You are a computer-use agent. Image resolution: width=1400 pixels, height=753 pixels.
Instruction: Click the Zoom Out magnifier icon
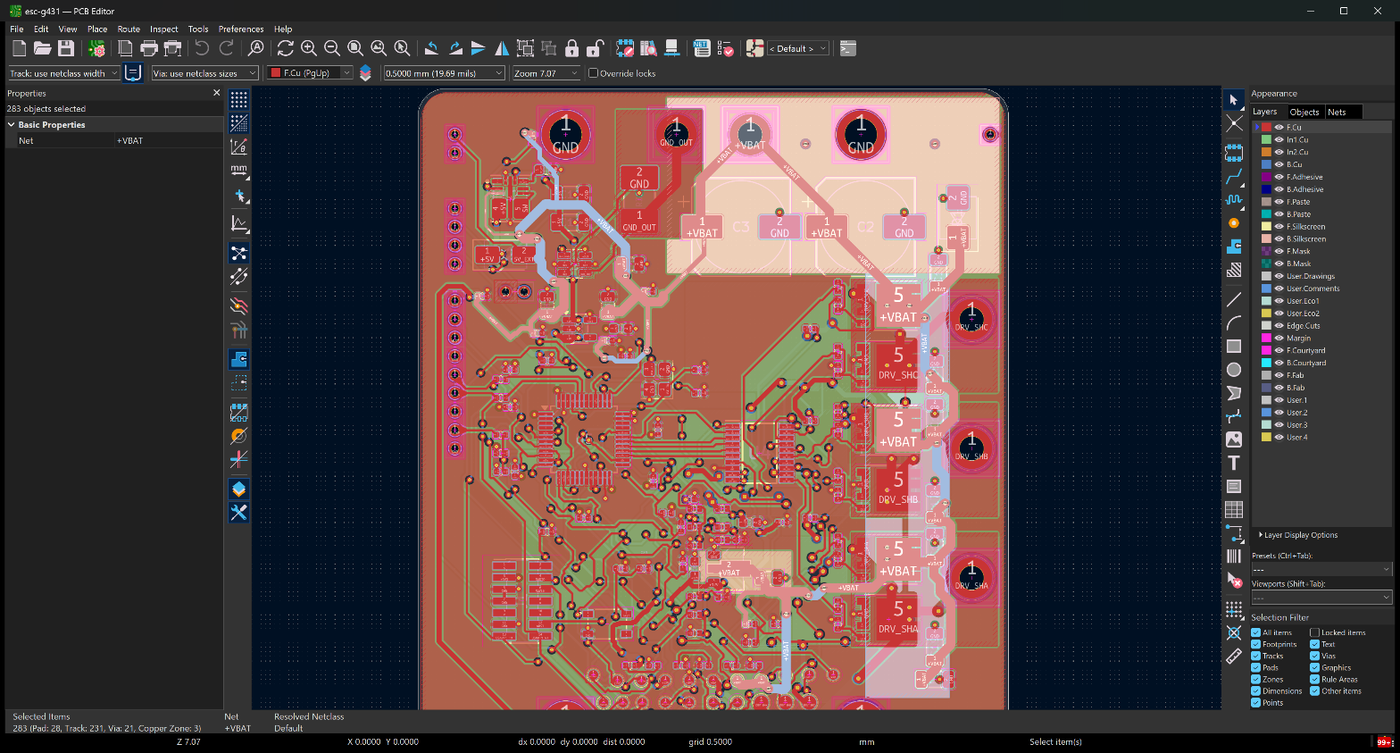pos(331,48)
